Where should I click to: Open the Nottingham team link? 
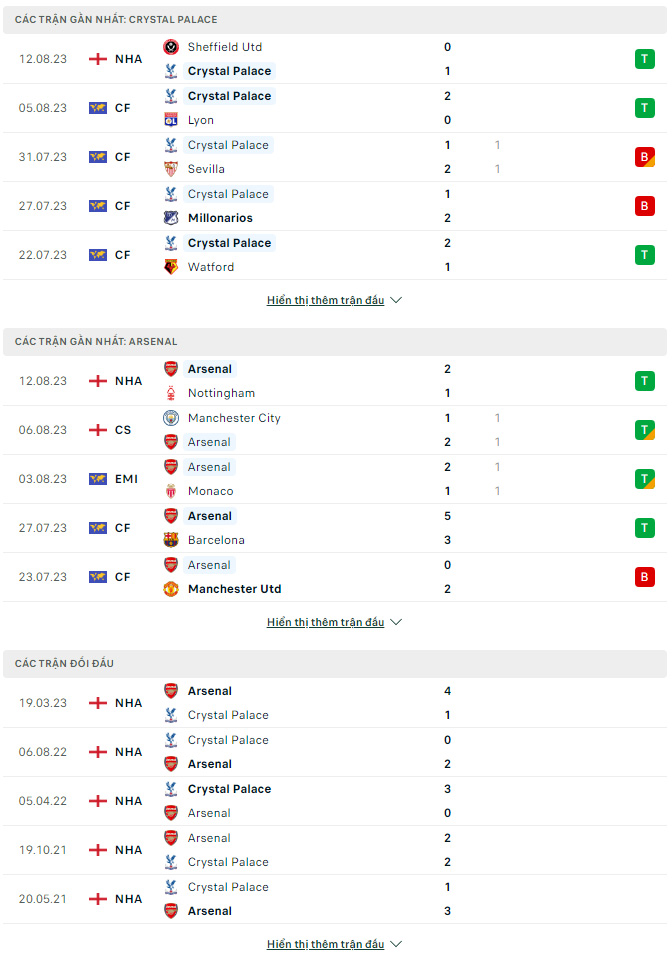pos(222,394)
